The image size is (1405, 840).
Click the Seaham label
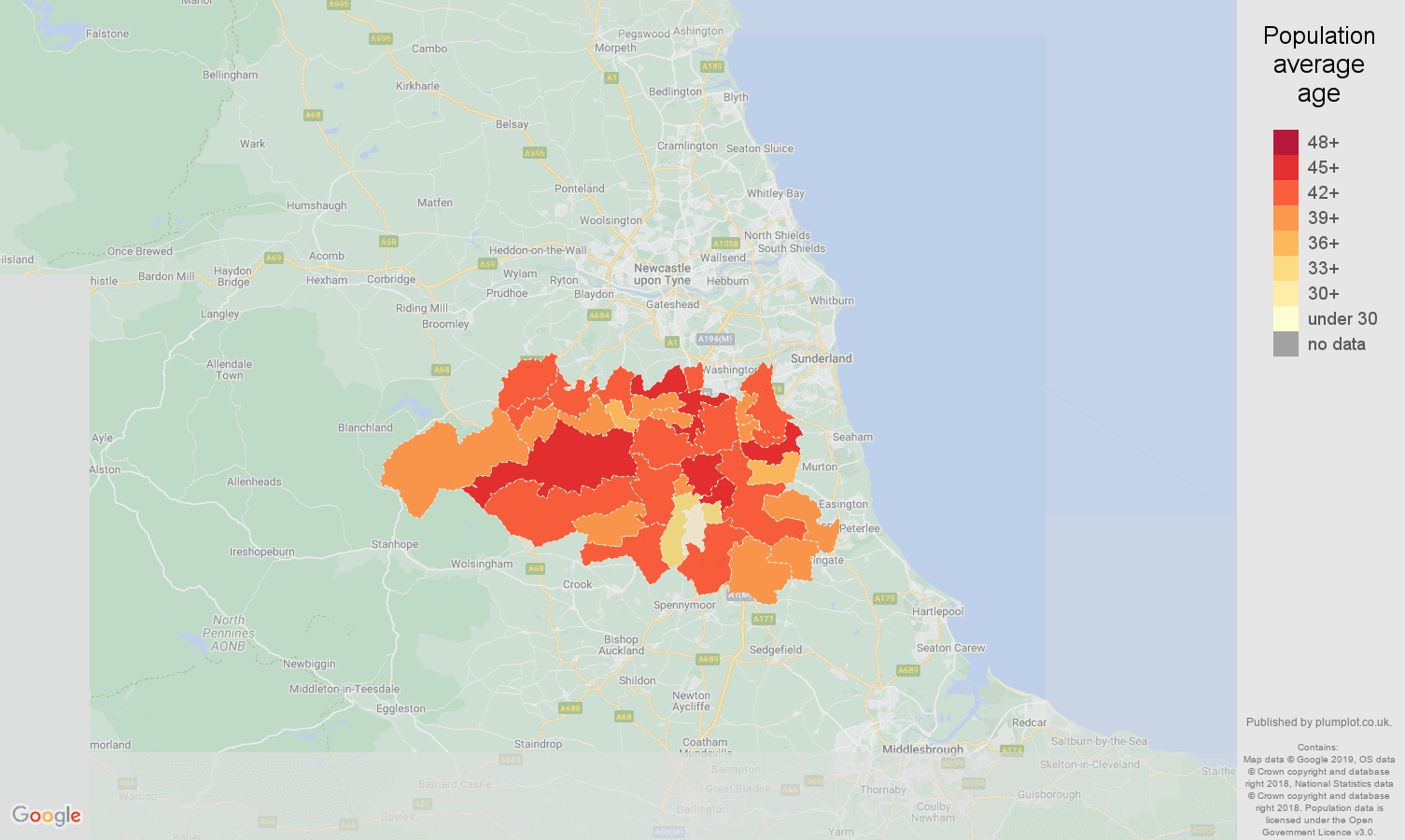[852, 437]
